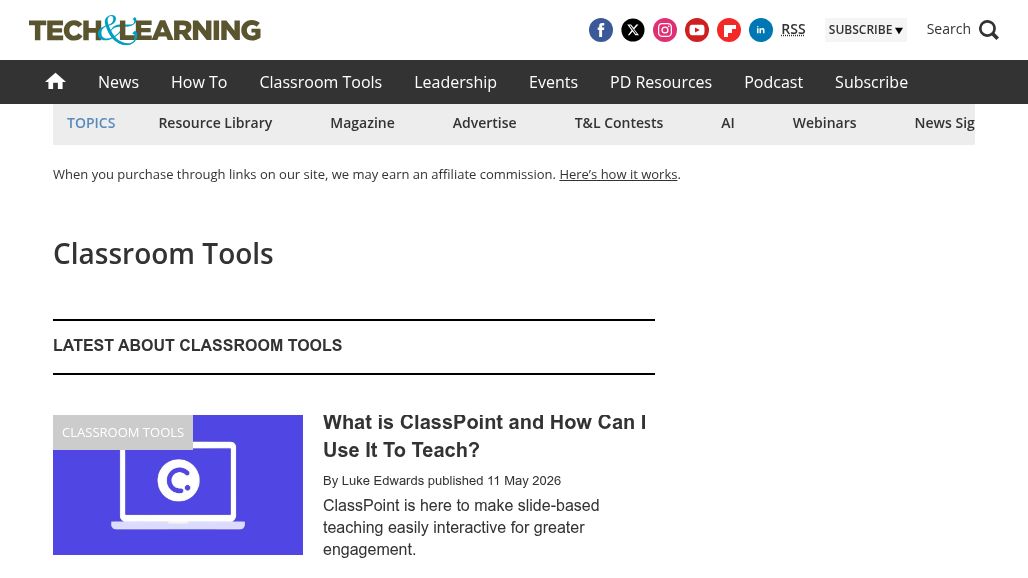Viewport: 1028px width, 578px height.
Task: Open Advertise topic link
Action: click(x=484, y=123)
